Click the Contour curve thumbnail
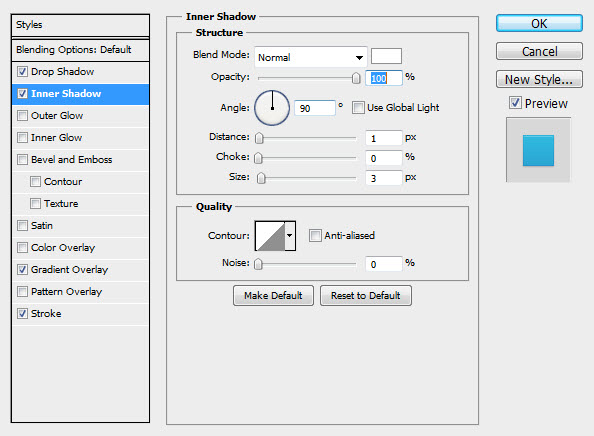 click(270, 236)
